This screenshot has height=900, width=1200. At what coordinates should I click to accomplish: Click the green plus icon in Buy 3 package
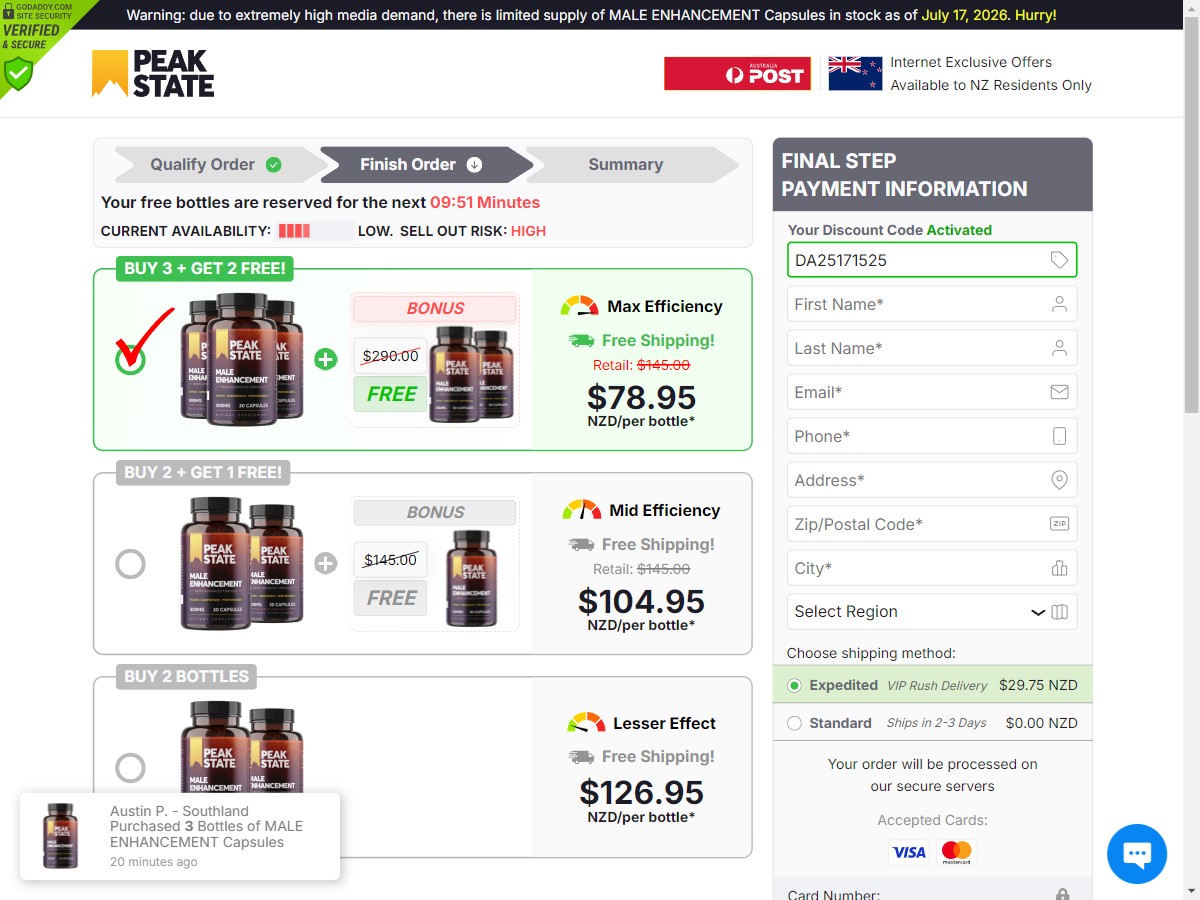click(x=326, y=359)
